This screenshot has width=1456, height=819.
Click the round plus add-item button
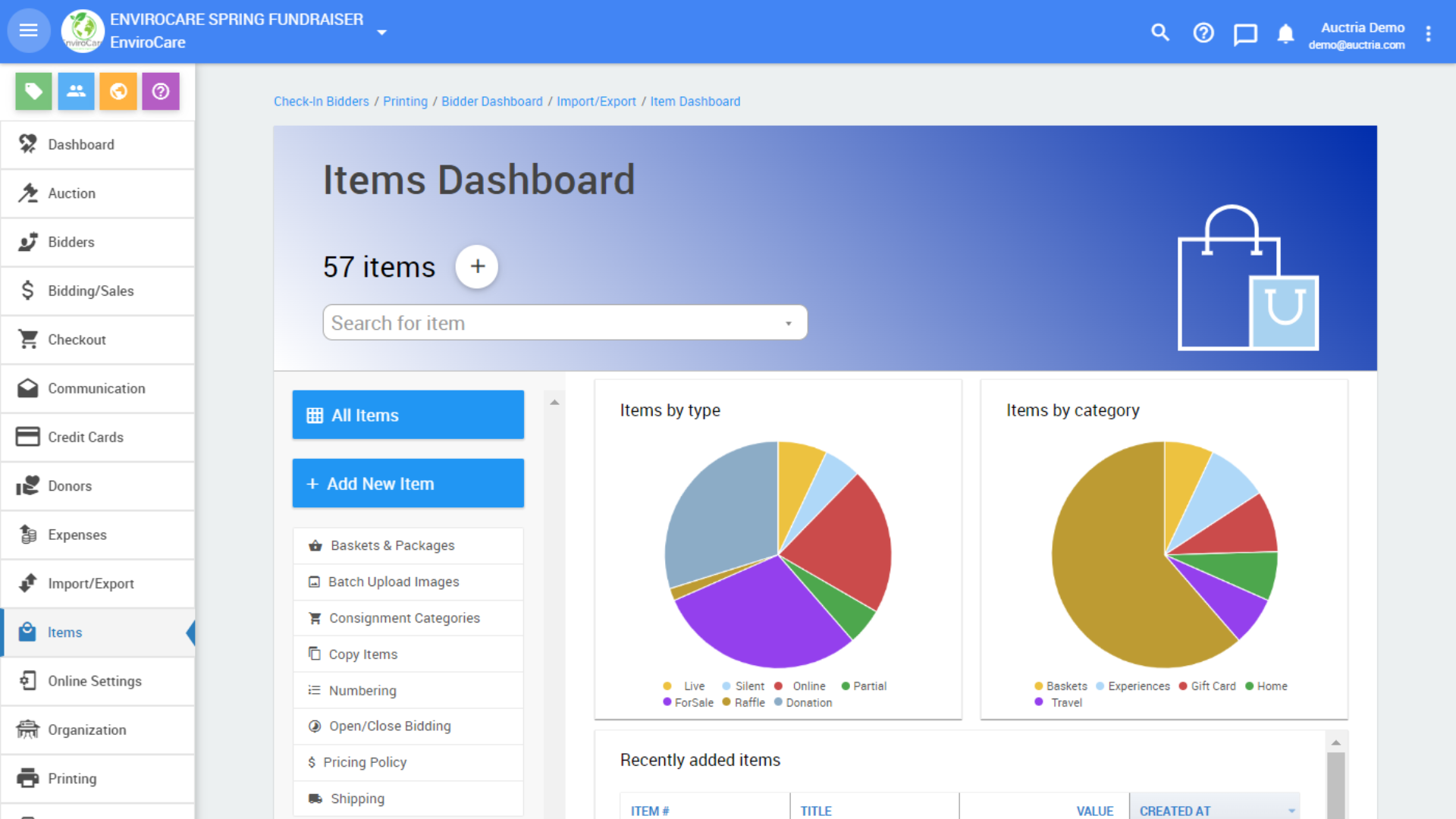tap(477, 266)
